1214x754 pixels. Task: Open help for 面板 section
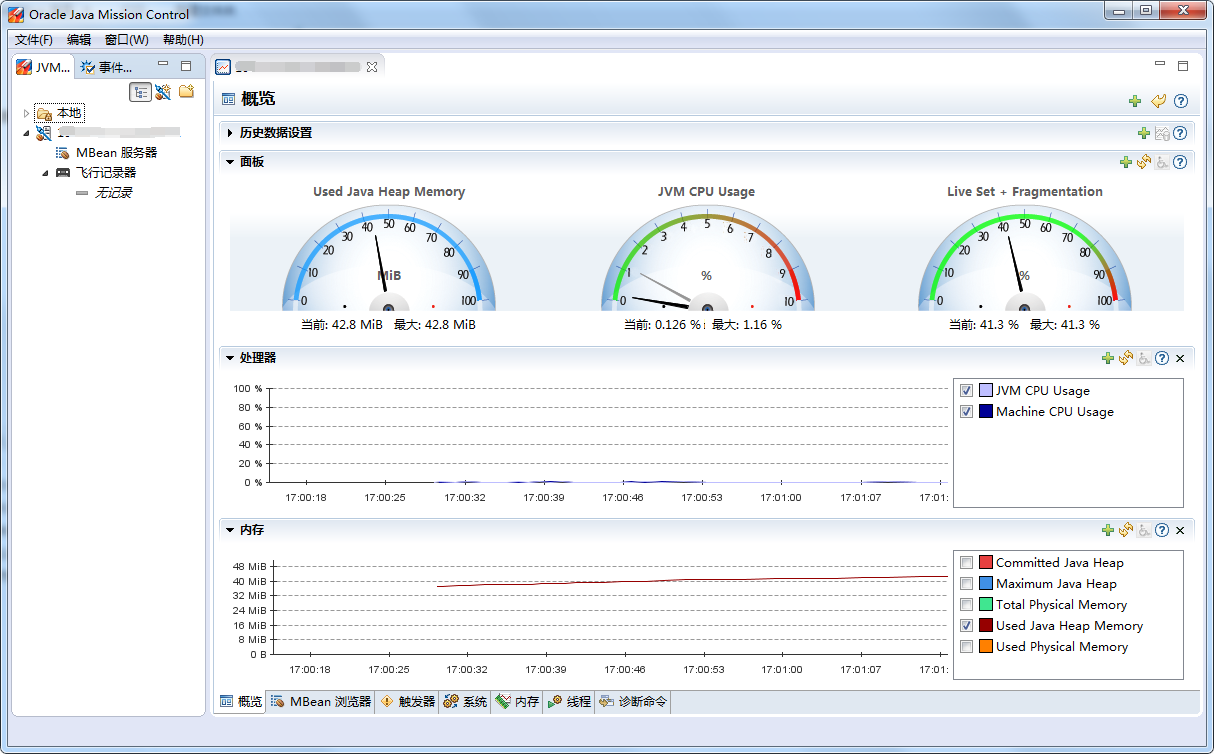tap(1180, 162)
